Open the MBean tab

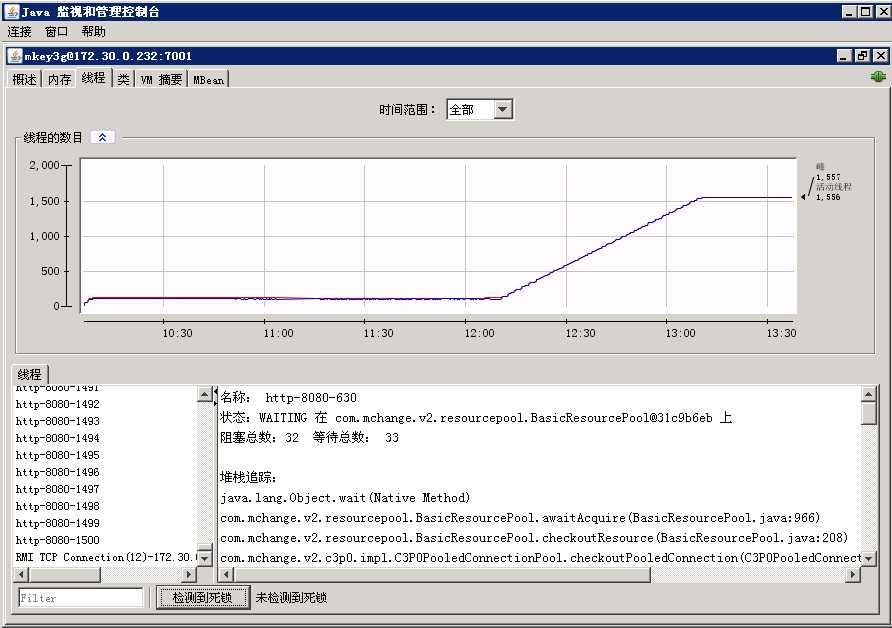pyautogui.click(x=208, y=80)
